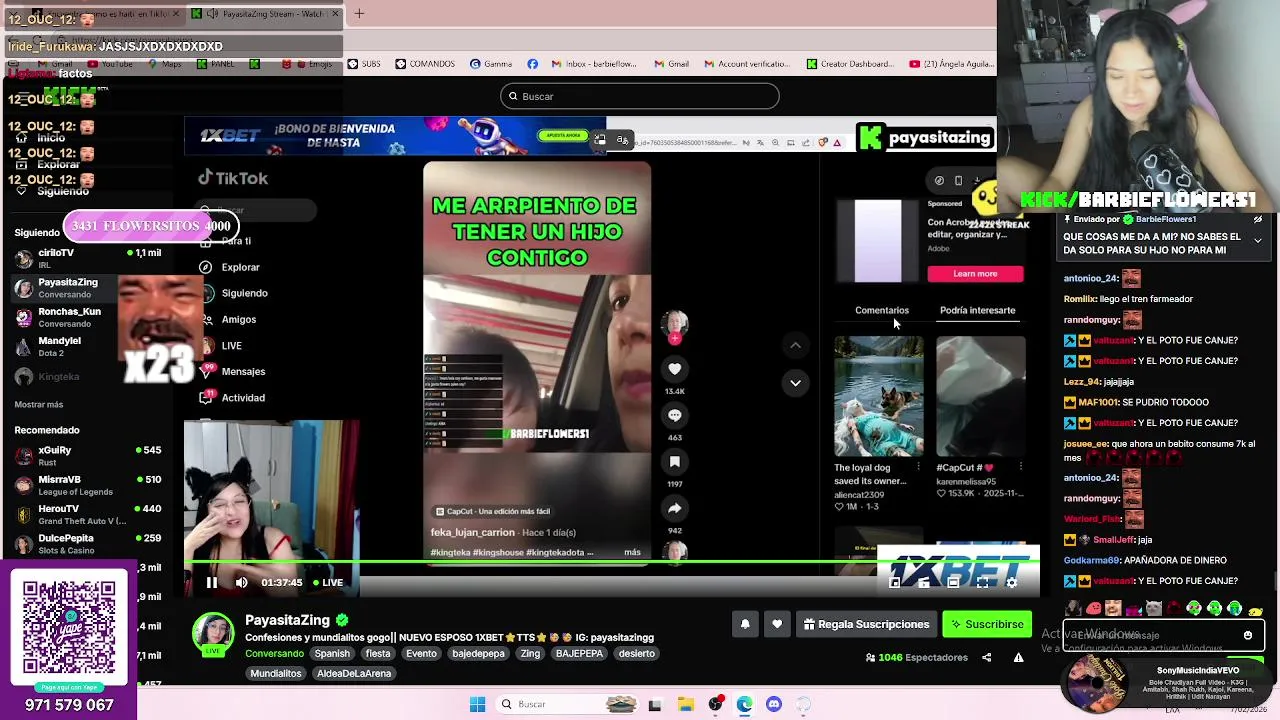Image resolution: width=1280 pixels, height=720 pixels.
Task: Open the Comentarios tab
Action: coord(882,310)
